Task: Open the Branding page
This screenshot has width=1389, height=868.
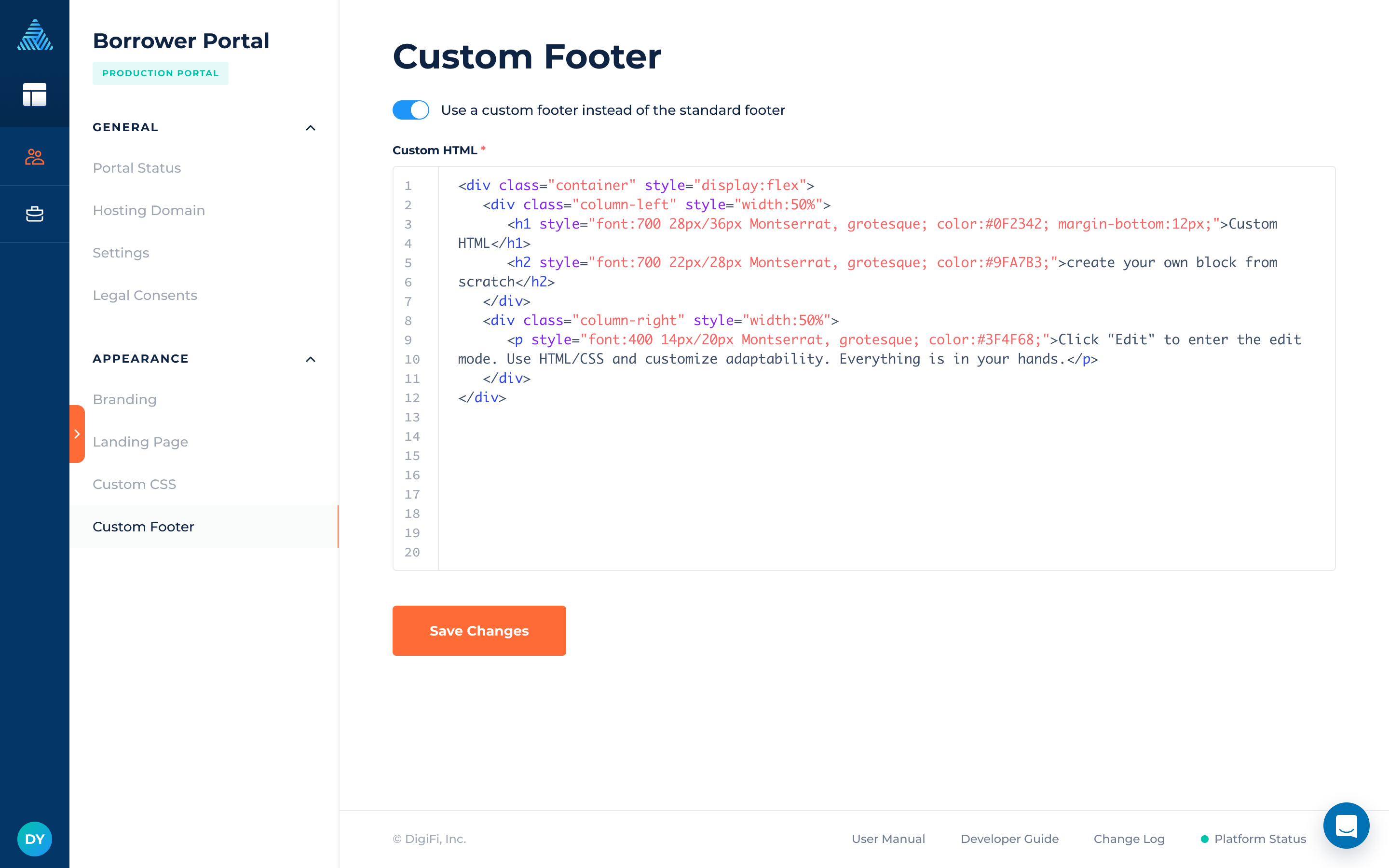Action: pos(124,400)
